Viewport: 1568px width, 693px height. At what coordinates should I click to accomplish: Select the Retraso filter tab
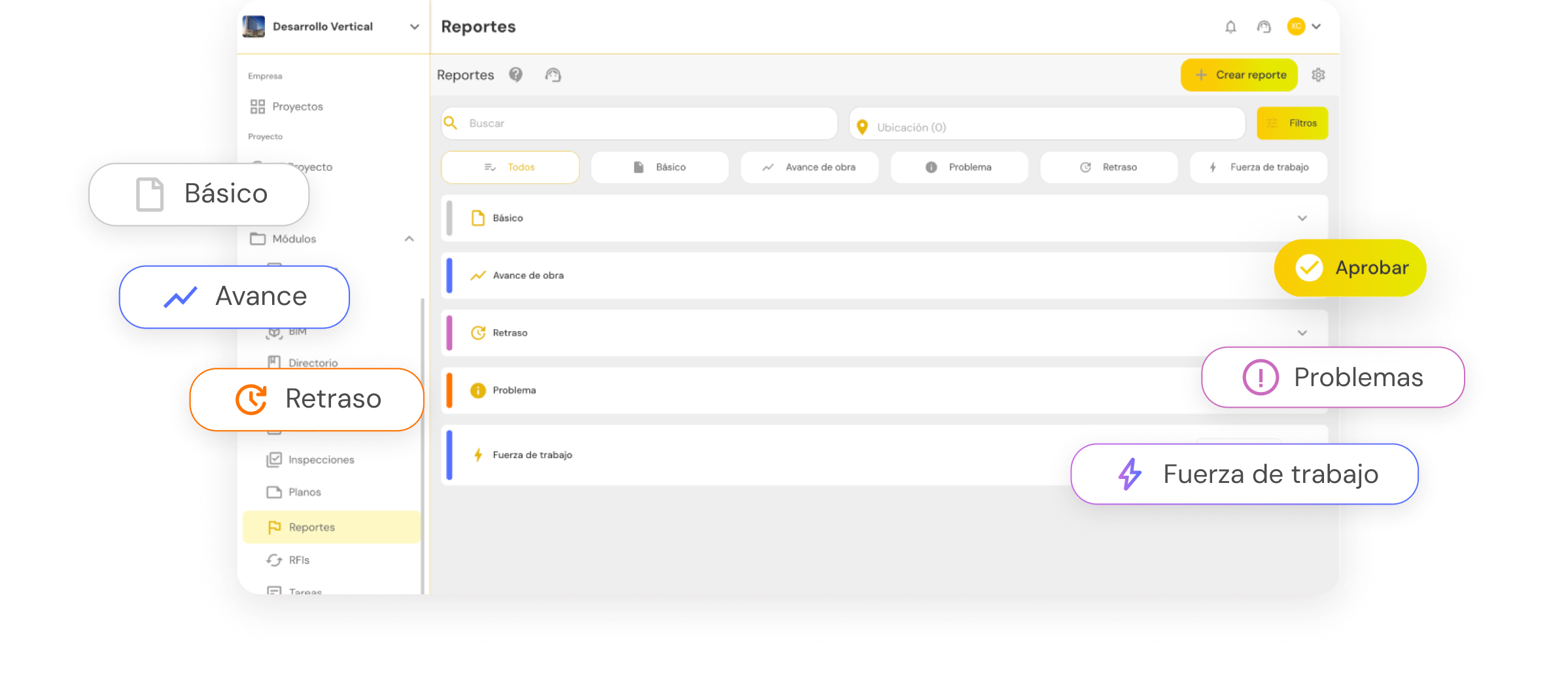pos(1109,168)
